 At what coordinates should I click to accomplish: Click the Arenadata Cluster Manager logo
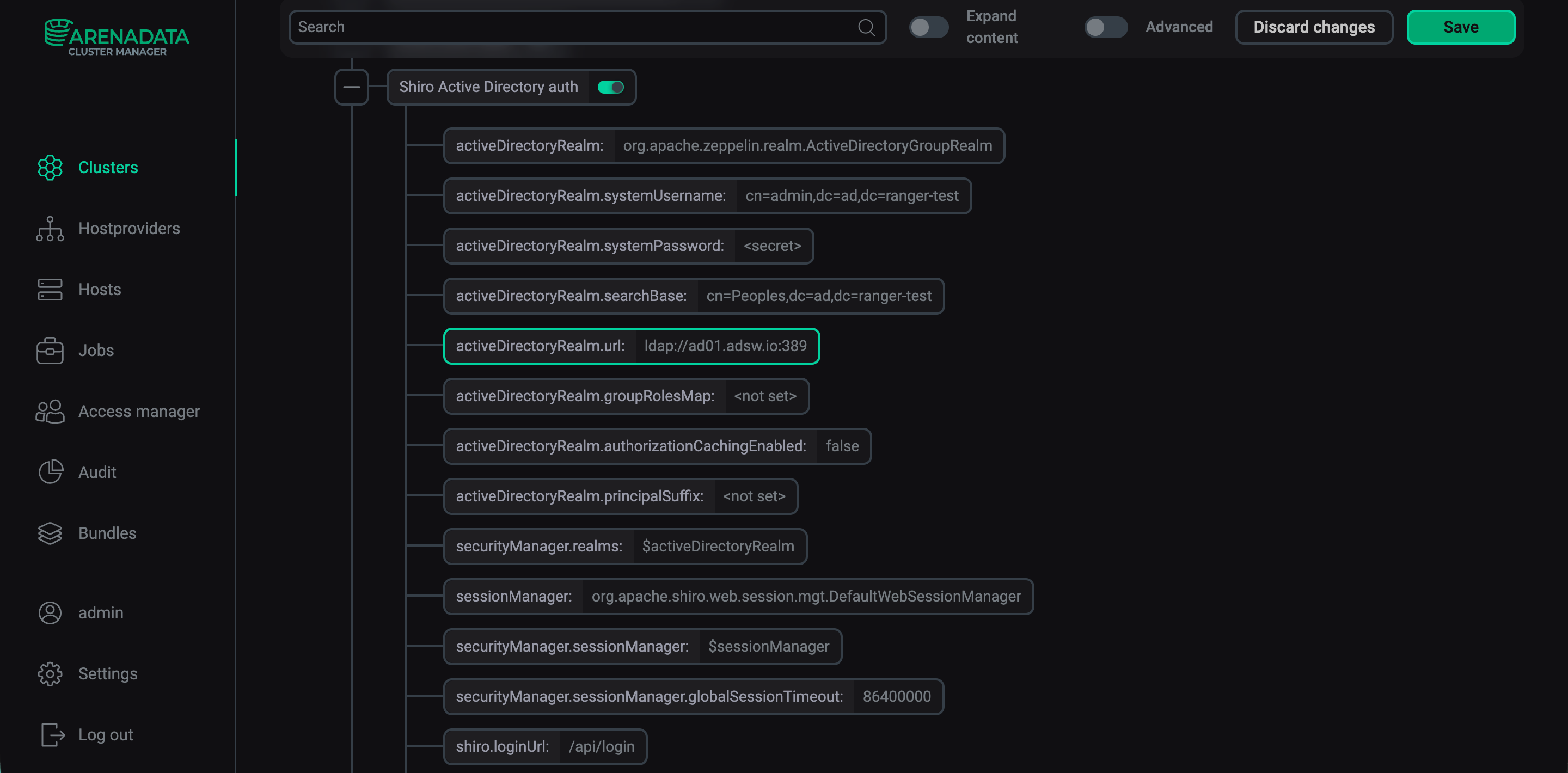(x=117, y=36)
